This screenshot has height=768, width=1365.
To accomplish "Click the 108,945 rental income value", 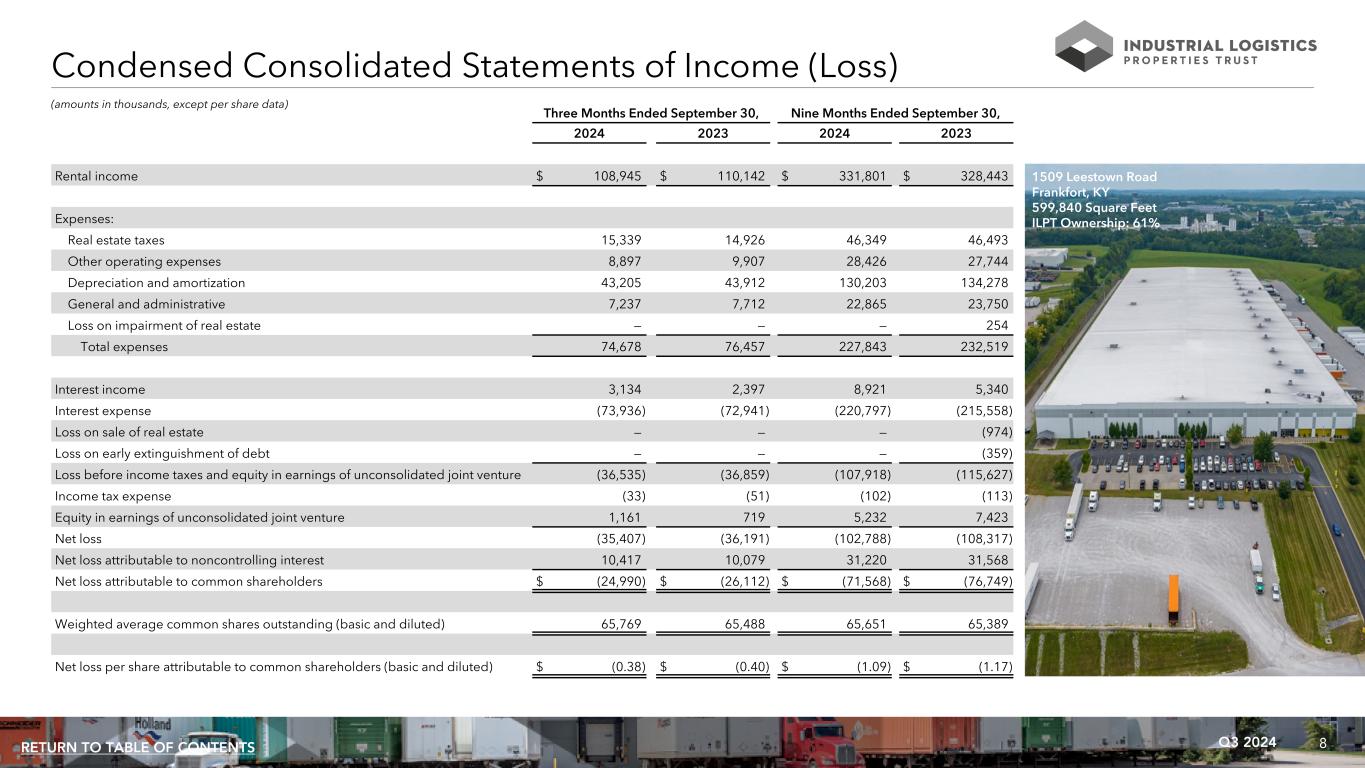I will click(x=612, y=176).
